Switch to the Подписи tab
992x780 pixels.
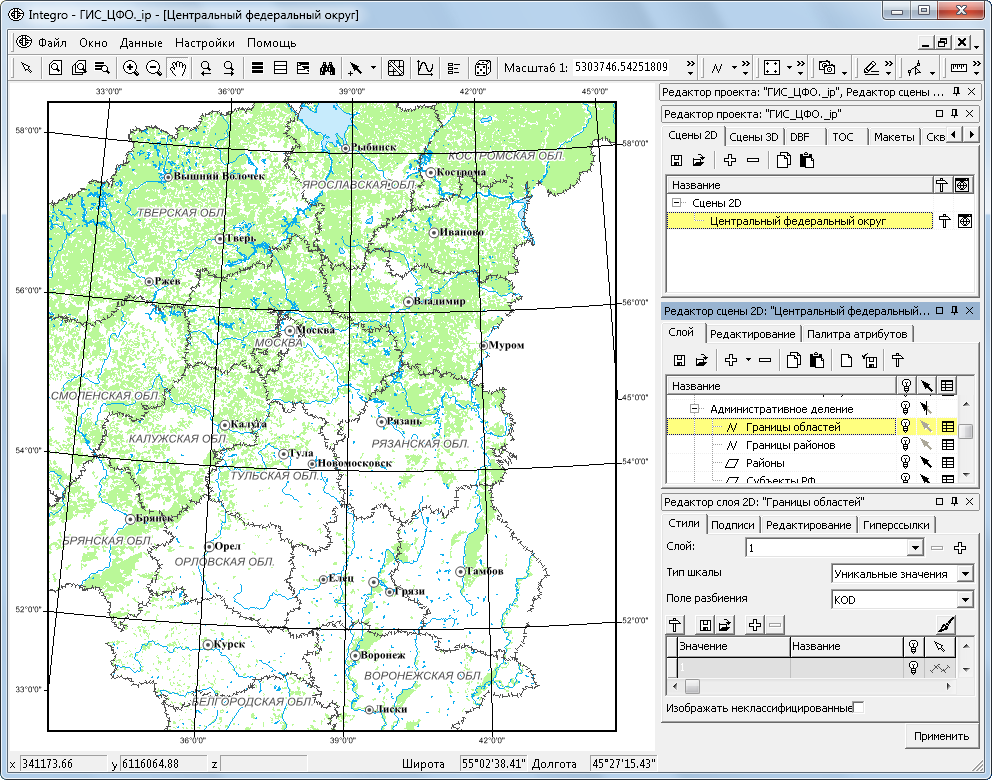(x=733, y=525)
